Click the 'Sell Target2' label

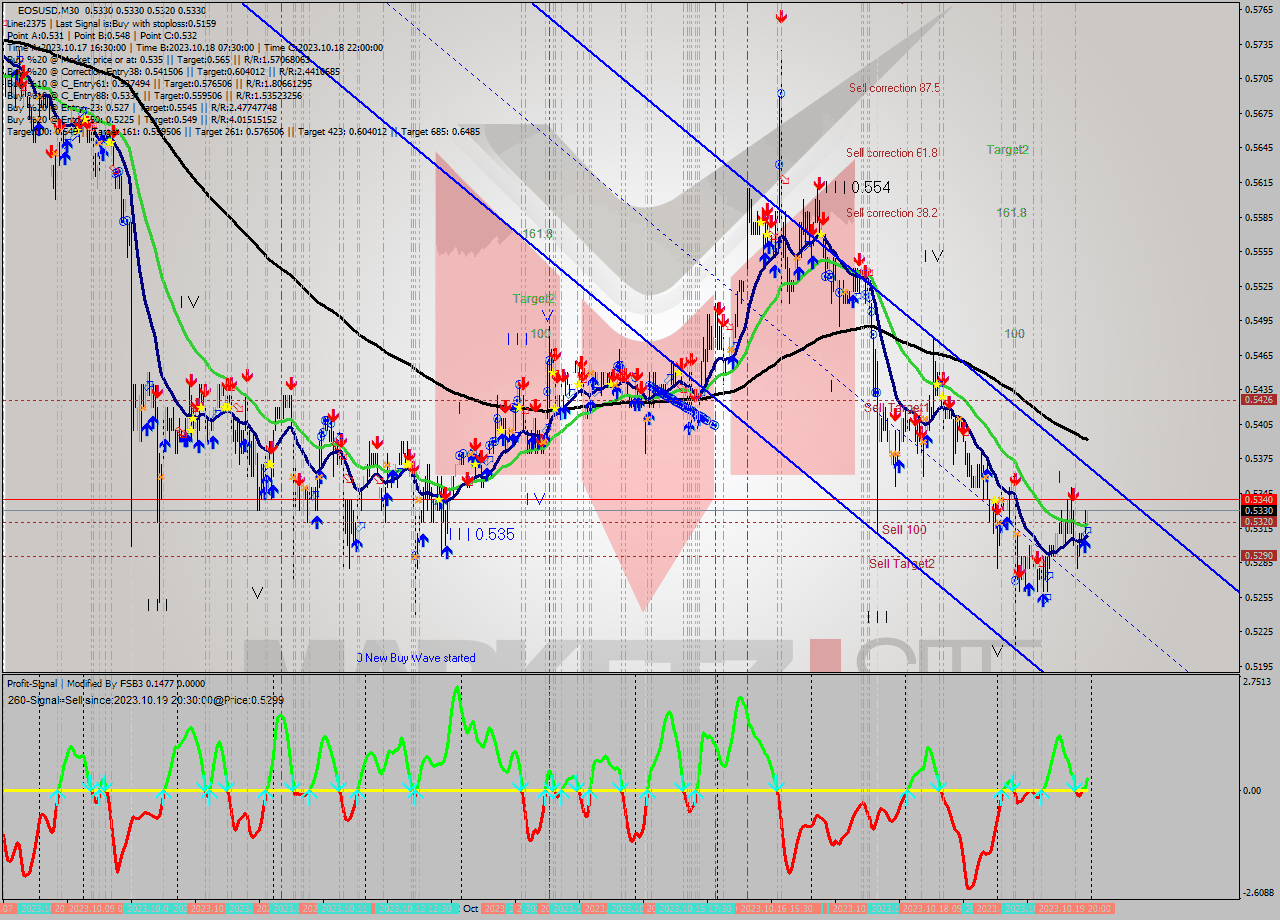[x=901, y=563]
